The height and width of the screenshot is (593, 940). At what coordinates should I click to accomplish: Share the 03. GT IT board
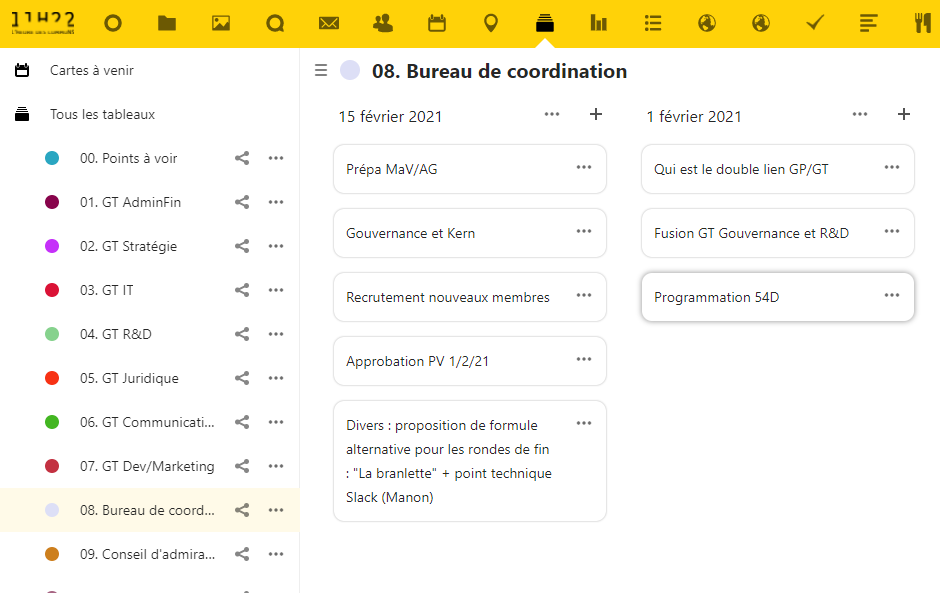click(242, 290)
